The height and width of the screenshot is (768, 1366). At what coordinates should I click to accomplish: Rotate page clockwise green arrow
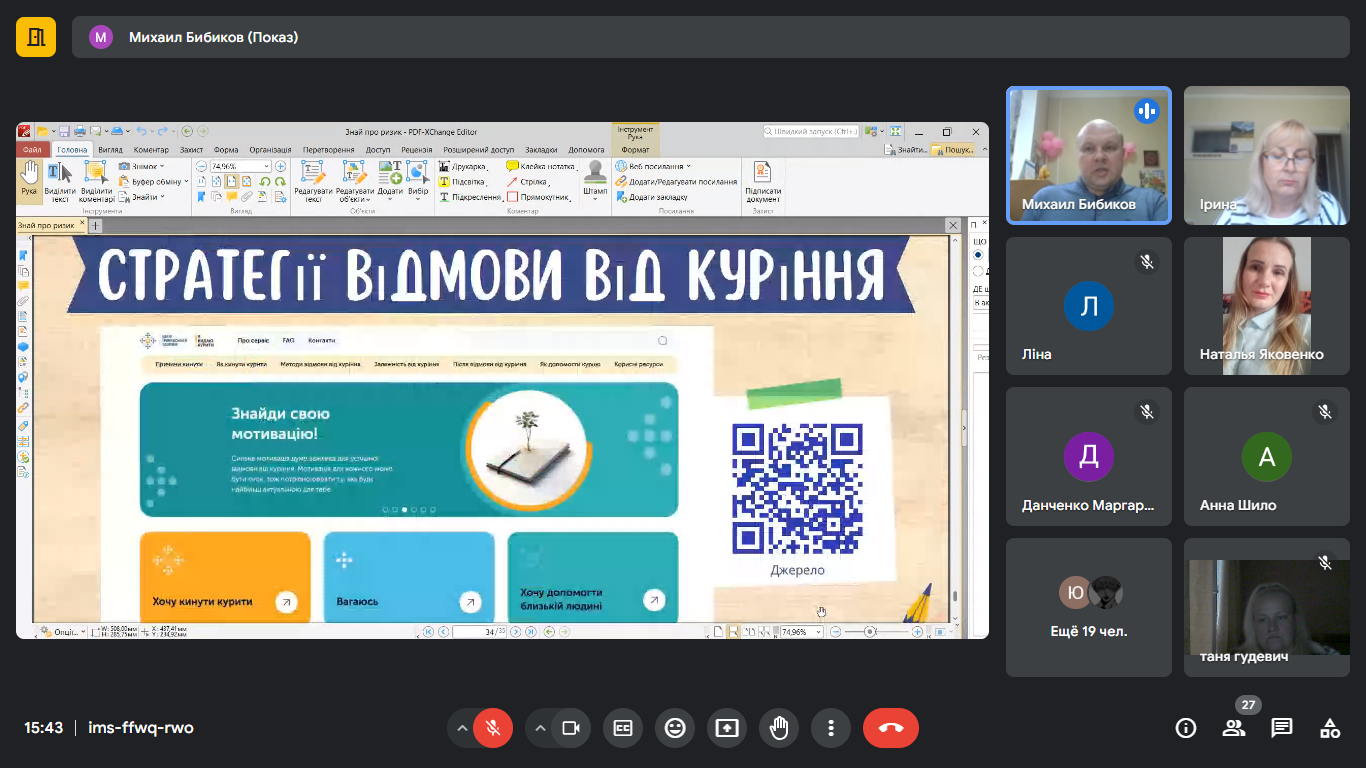(x=280, y=182)
